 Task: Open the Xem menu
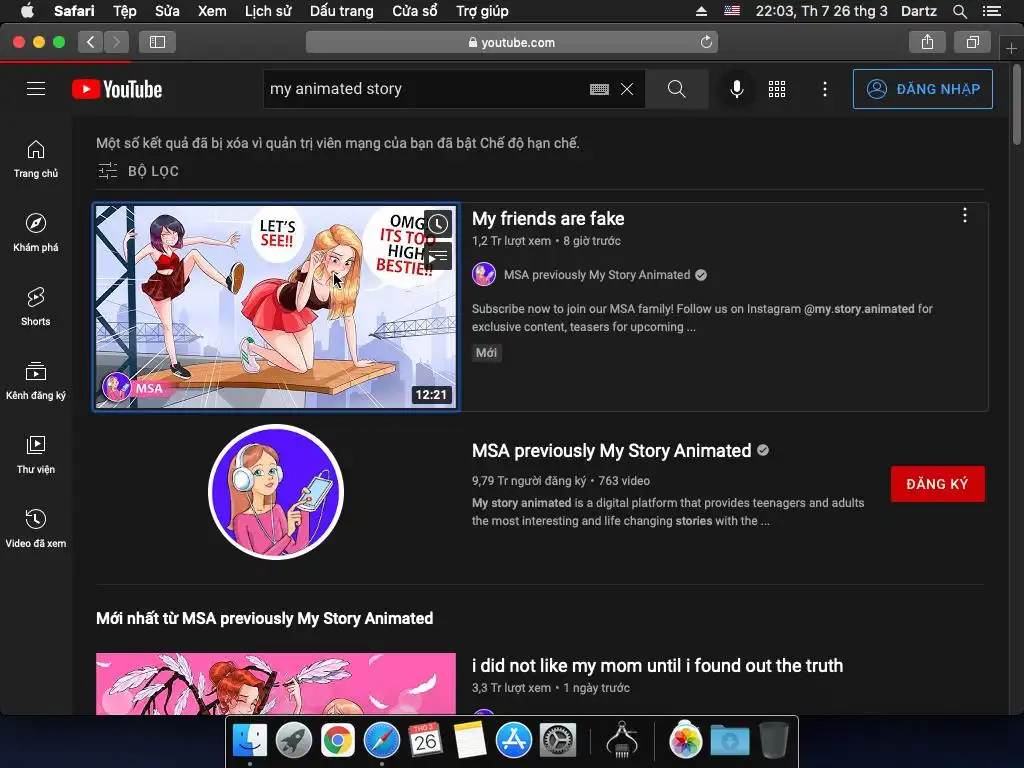coord(212,11)
